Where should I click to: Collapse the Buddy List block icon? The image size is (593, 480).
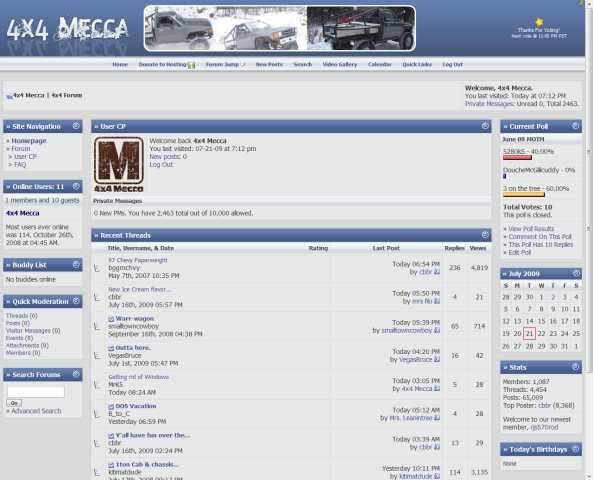point(76,264)
